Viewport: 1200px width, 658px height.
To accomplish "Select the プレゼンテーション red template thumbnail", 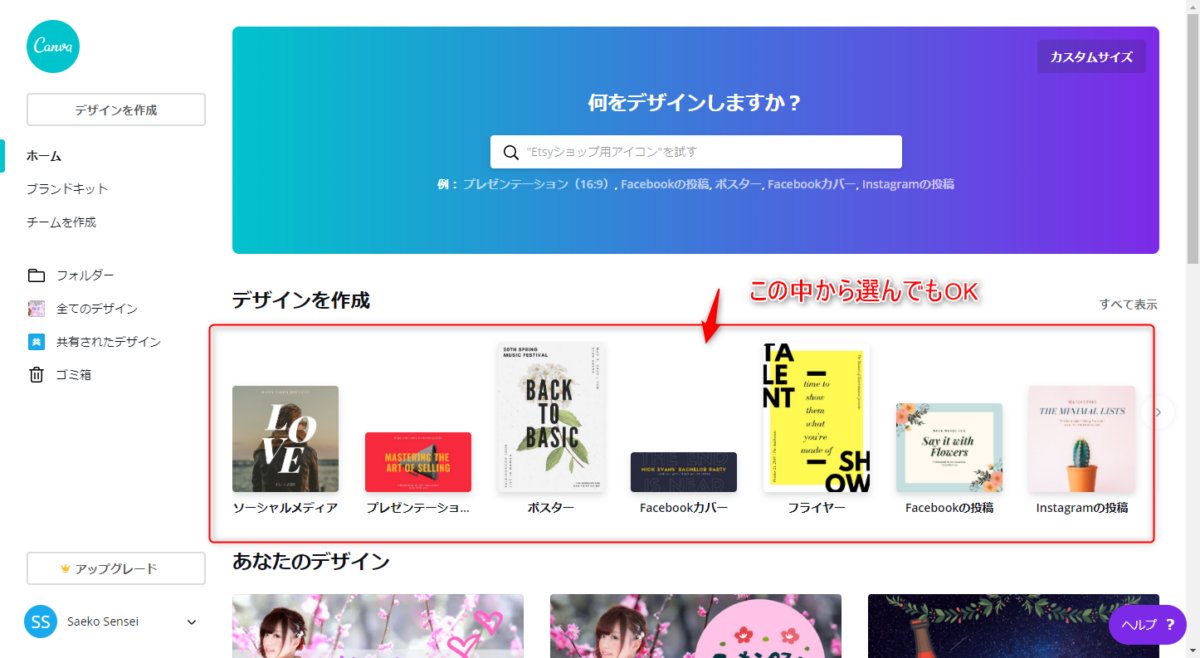I will 418,462.
